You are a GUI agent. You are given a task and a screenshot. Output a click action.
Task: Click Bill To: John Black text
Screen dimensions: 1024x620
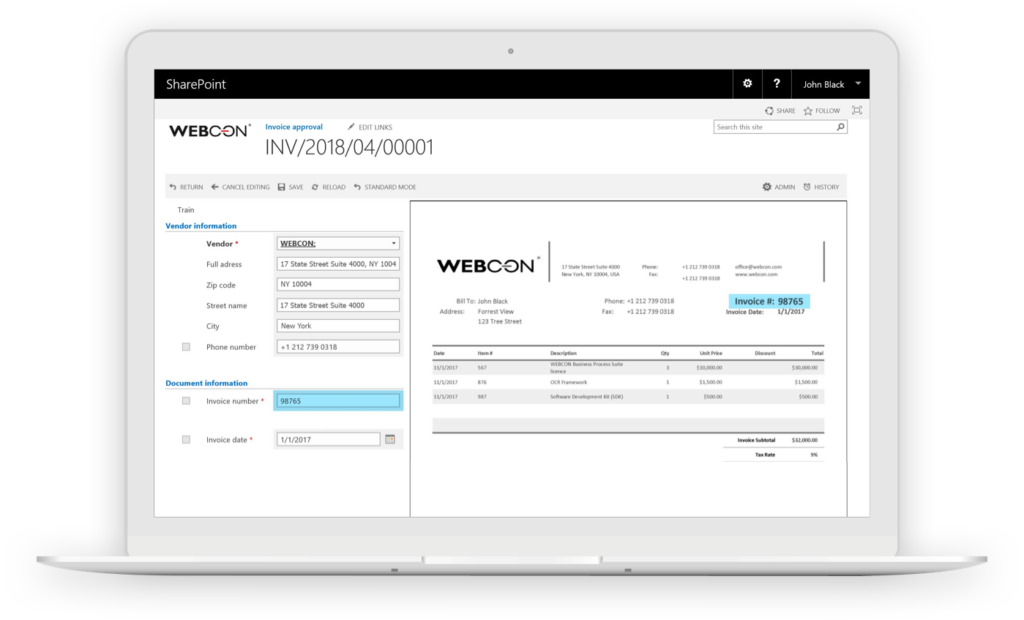[x=482, y=301]
